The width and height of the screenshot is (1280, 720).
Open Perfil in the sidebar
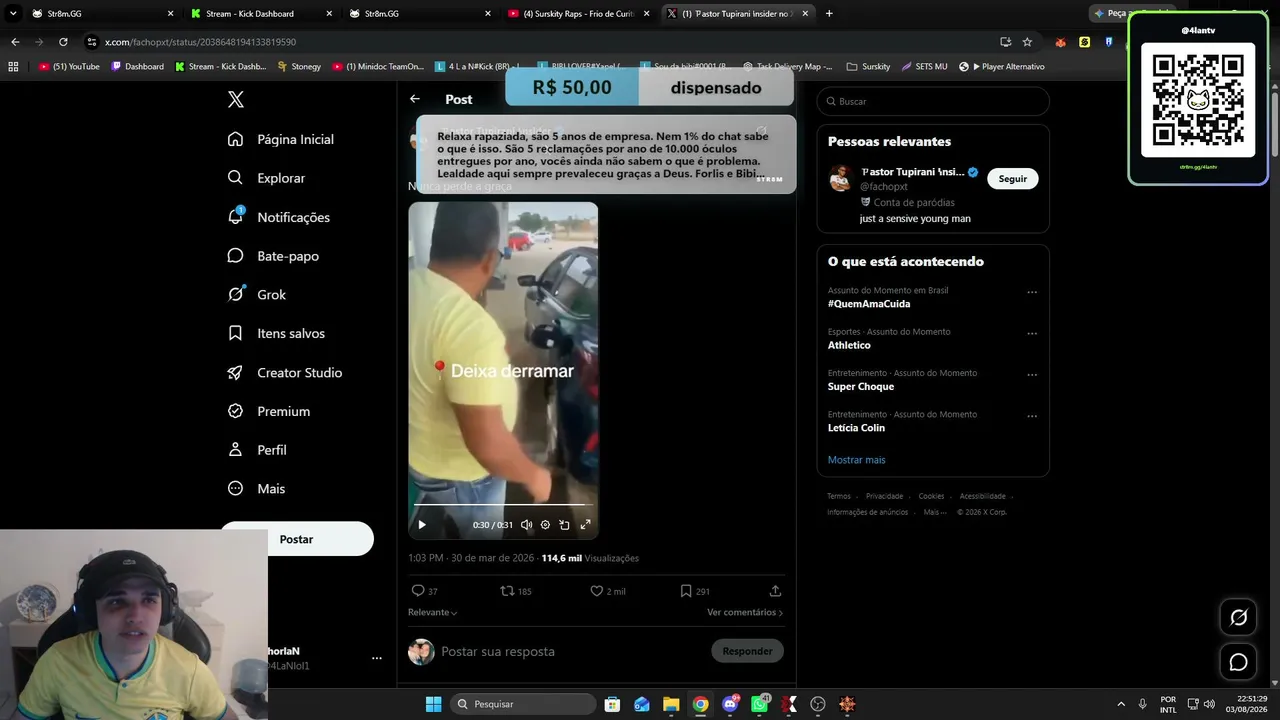257,450
